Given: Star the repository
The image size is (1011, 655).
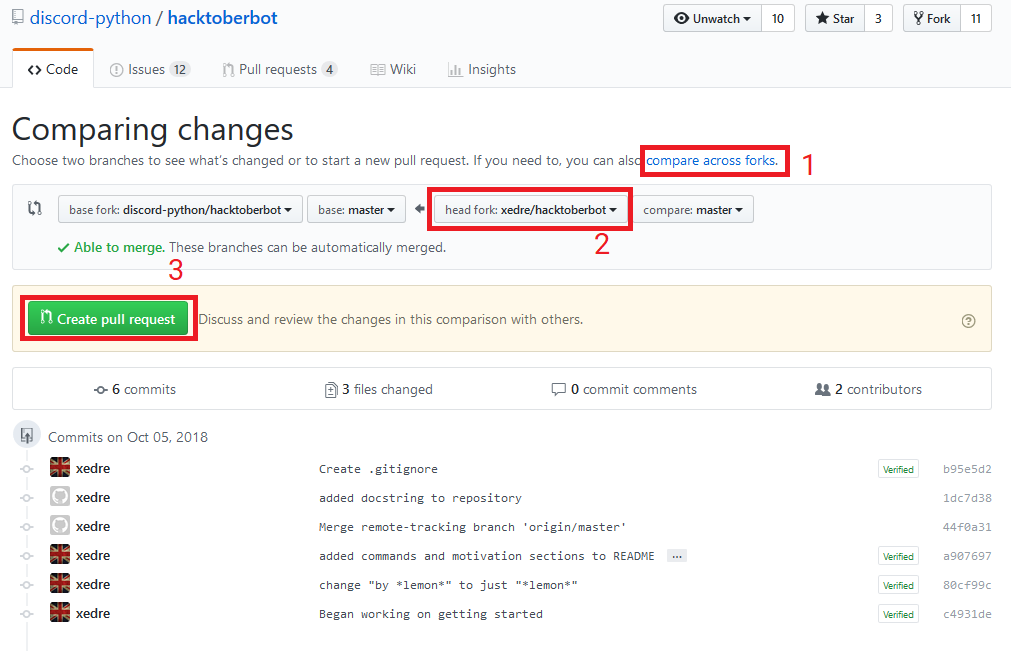Looking at the screenshot, I should pyautogui.click(x=835, y=19).
